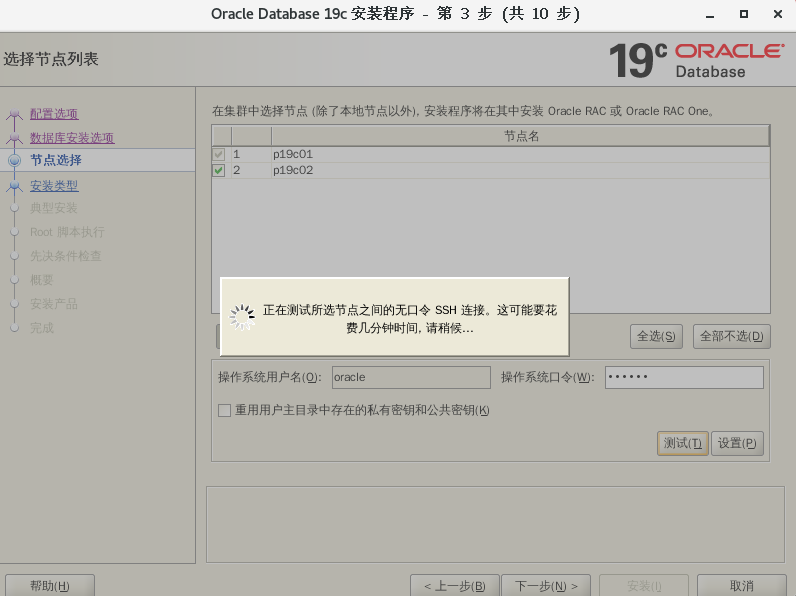796x596 pixels.
Task: Click the empty message area at bottom
Action: tap(495, 524)
